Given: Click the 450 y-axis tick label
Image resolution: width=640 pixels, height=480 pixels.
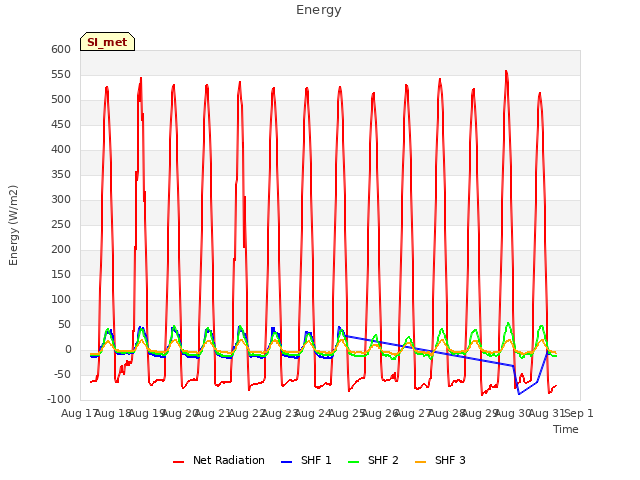Looking at the screenshot, I should (x=61, y=124).
